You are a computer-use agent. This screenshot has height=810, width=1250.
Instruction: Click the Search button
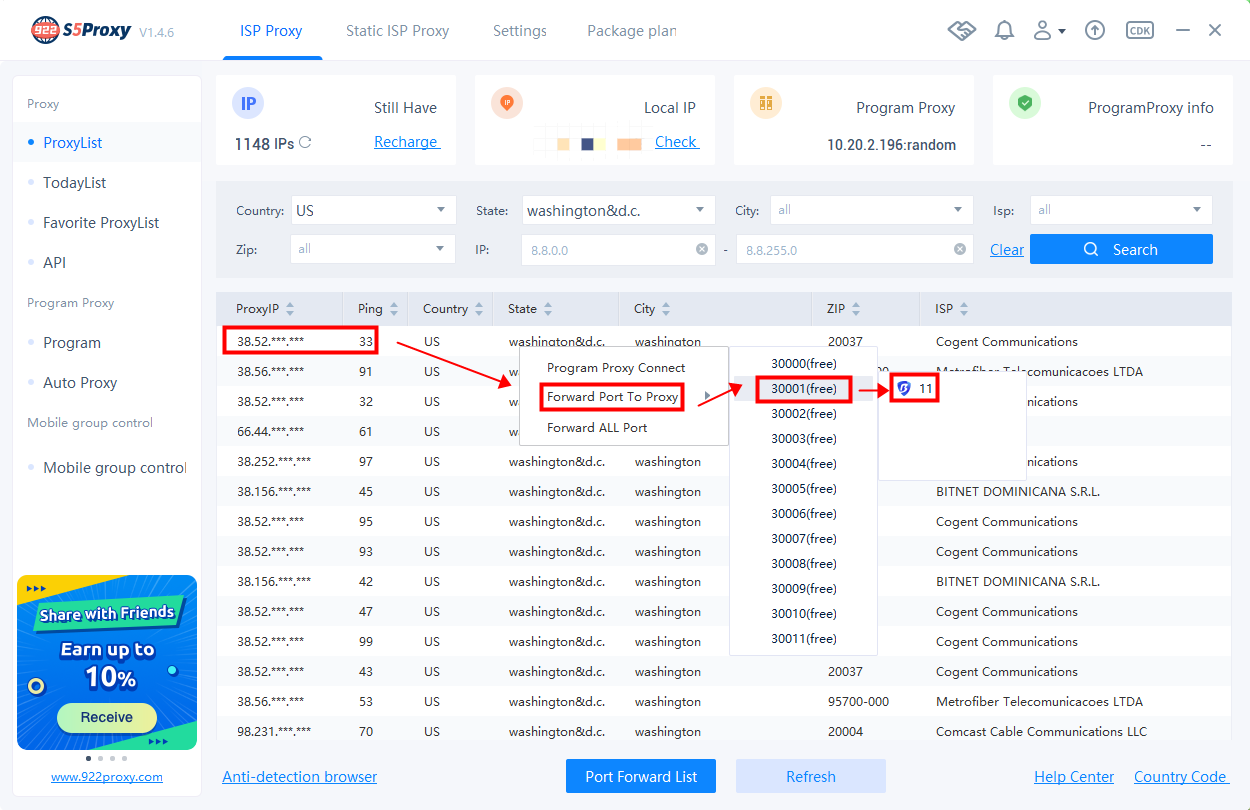[x=1121, y=249]
